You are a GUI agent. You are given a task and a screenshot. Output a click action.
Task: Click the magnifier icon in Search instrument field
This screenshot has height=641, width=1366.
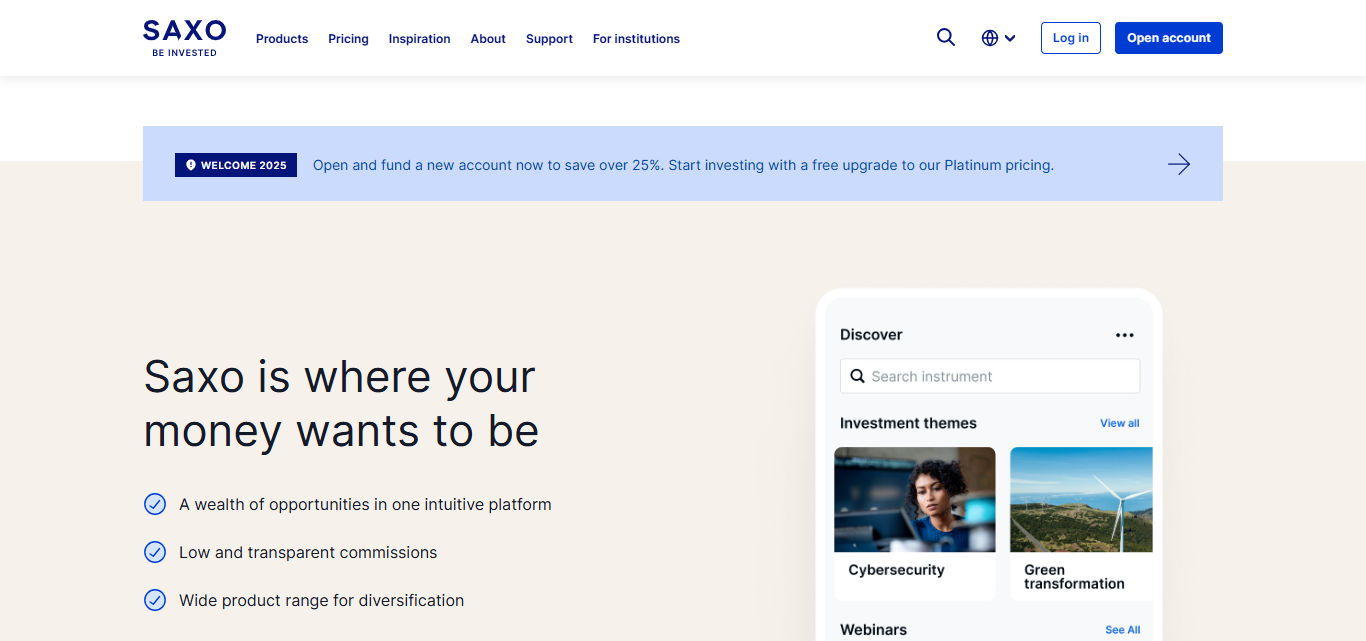857,376
